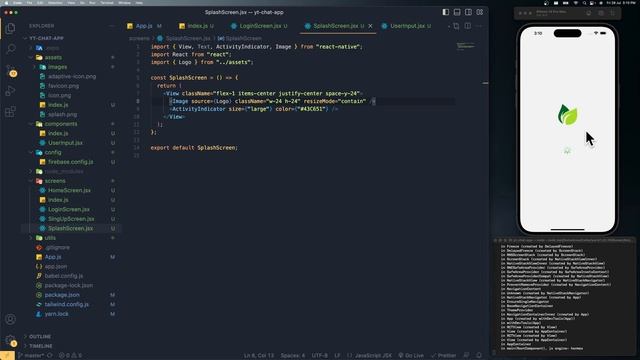Open splash.png file
The height and width of the screenshot is (360, 640).
click(x=62, y=114)
